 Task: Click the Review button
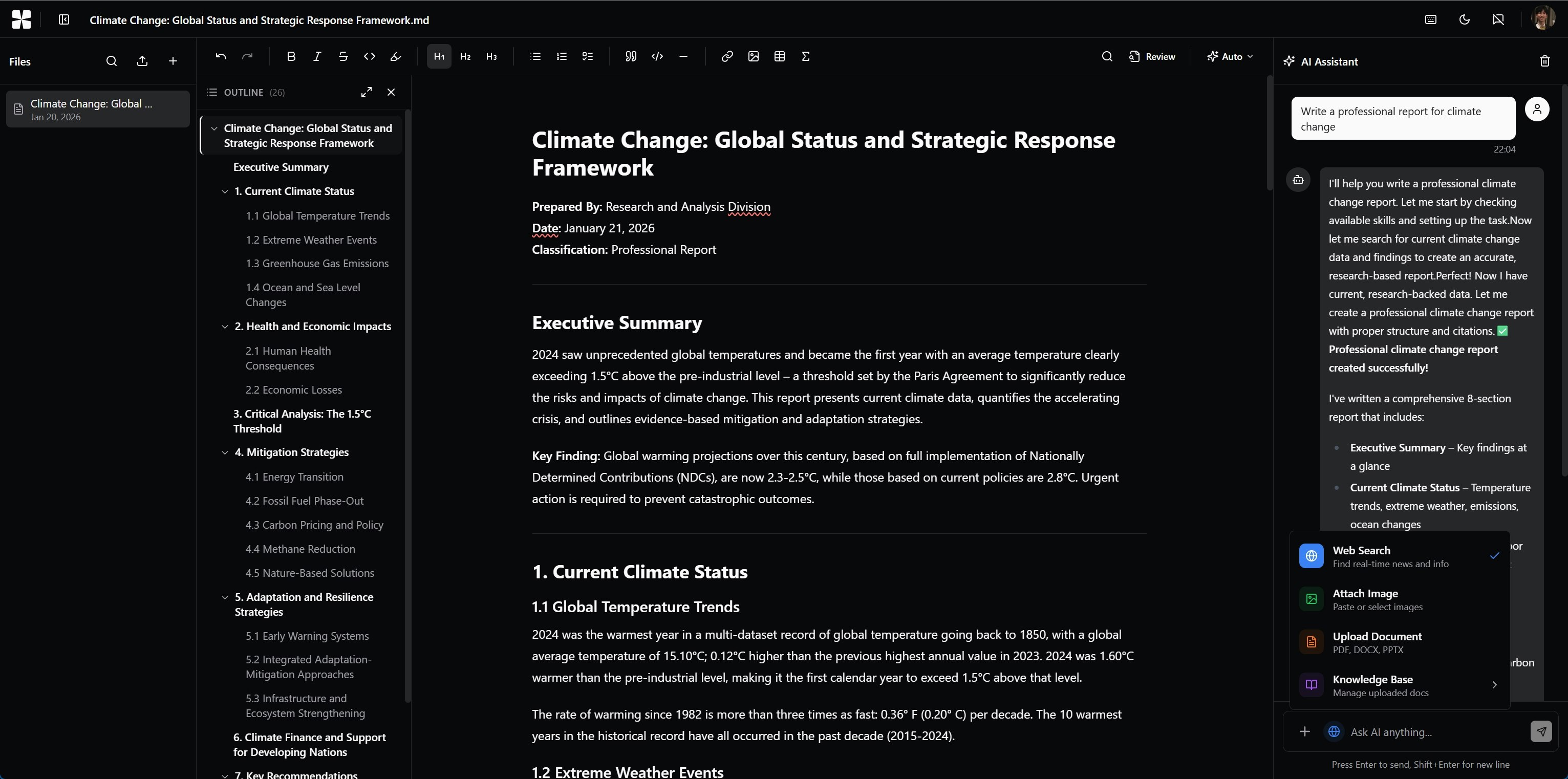pos(1152,57)
